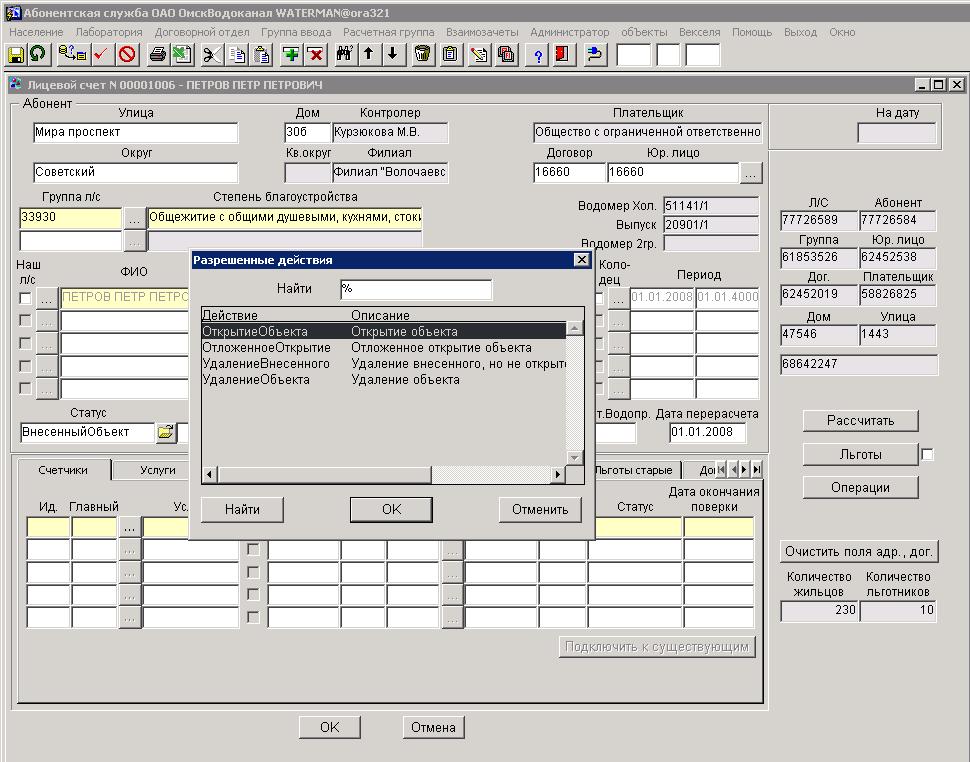Open the Лаборатория menu
970x762 pixels.
coord(109,32)
